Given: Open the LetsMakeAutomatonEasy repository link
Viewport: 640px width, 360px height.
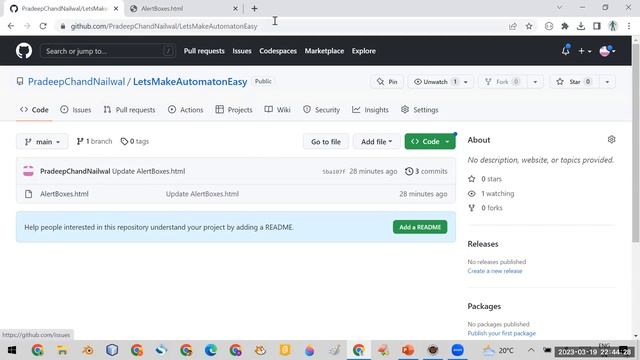Looking at the screenshot, I should pos(190,82).
